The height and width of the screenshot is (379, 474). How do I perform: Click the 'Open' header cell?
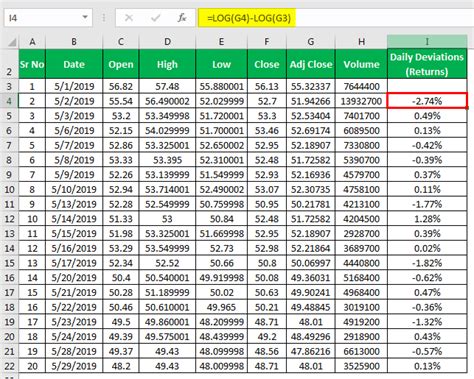(x=121, y=64)
